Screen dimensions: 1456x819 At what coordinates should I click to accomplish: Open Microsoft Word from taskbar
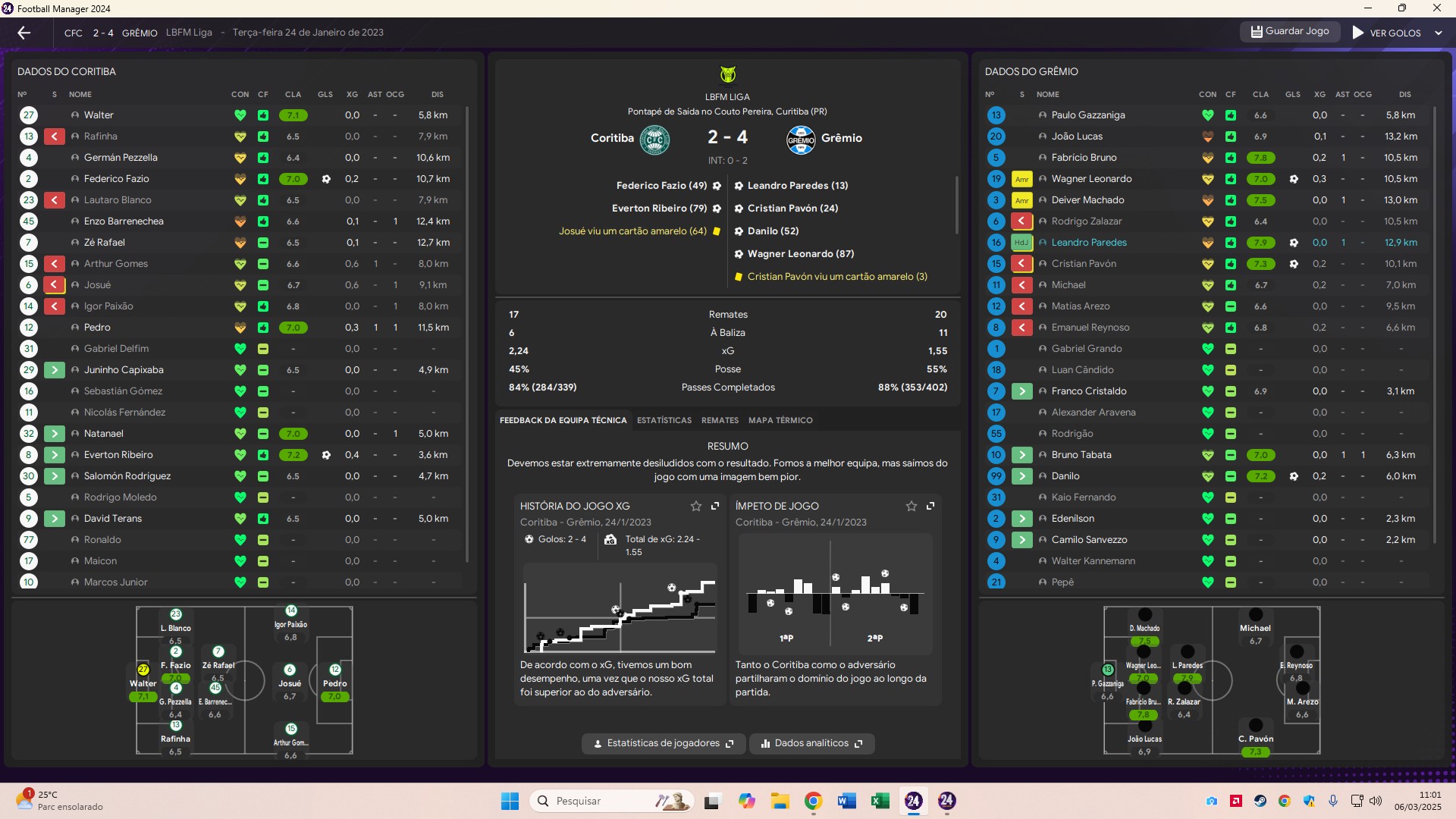(x=846, y=801)
